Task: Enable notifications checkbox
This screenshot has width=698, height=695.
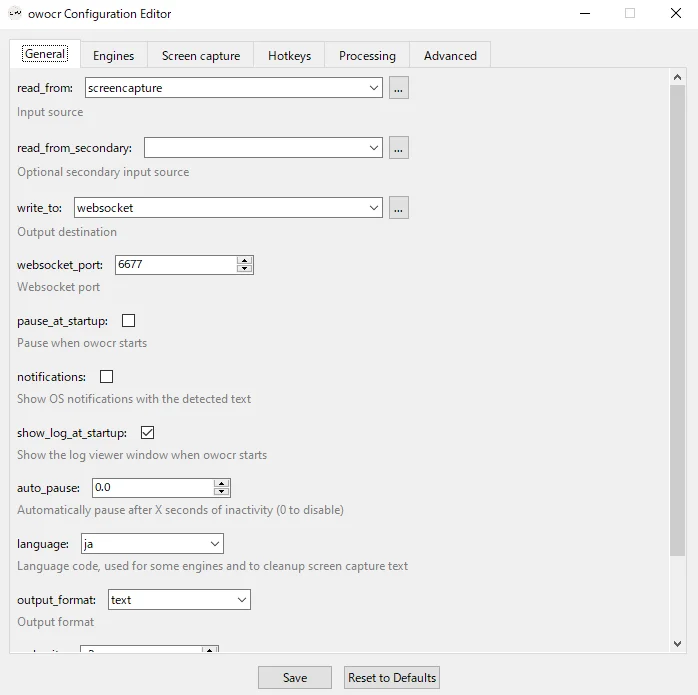Action: (106, 377)
